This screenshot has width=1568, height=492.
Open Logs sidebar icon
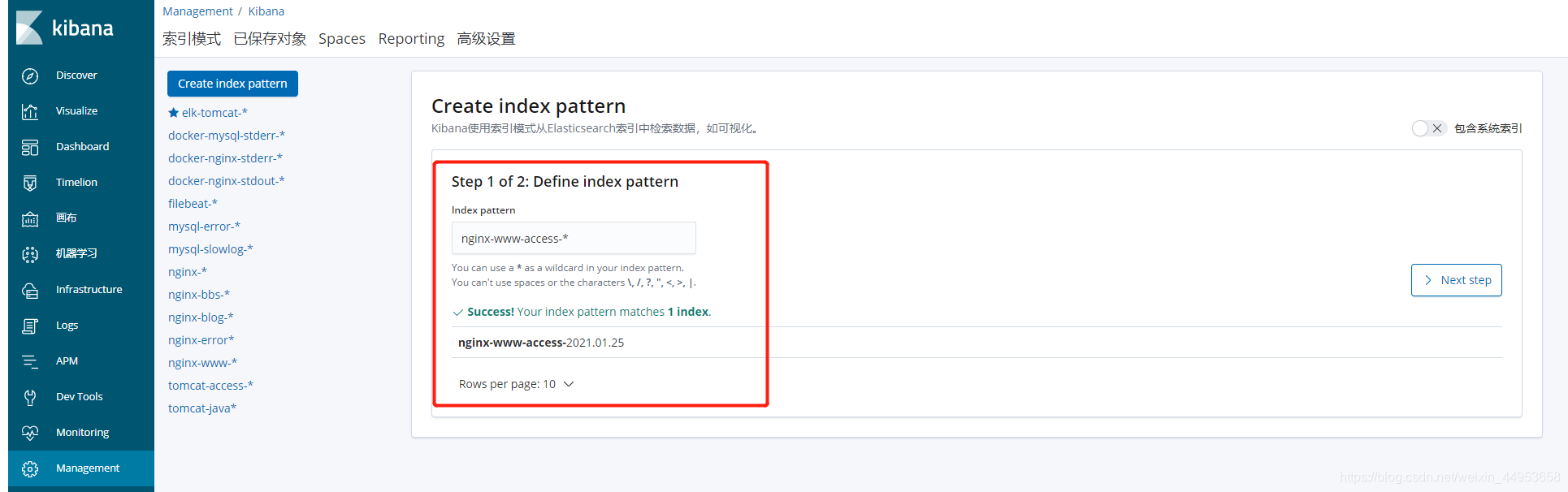coord(30,326)
